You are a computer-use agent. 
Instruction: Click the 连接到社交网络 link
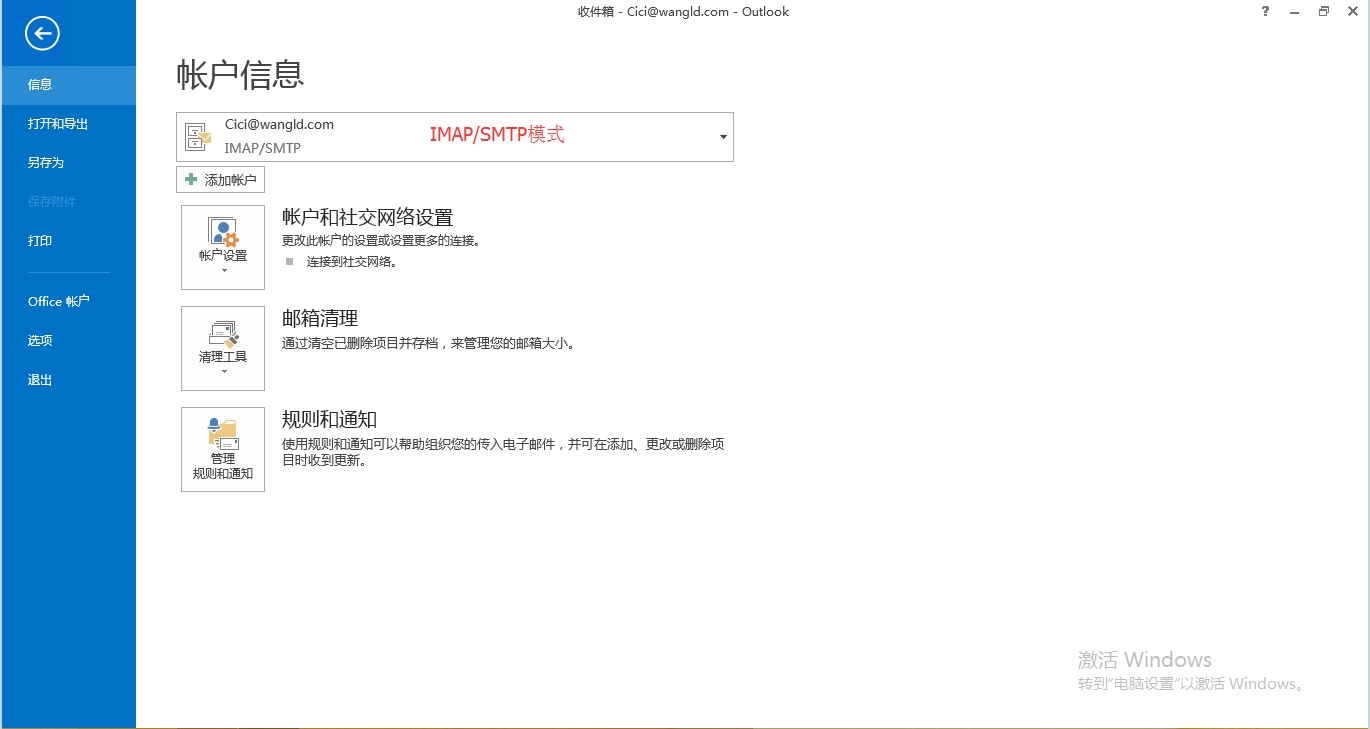pos(352,262)
